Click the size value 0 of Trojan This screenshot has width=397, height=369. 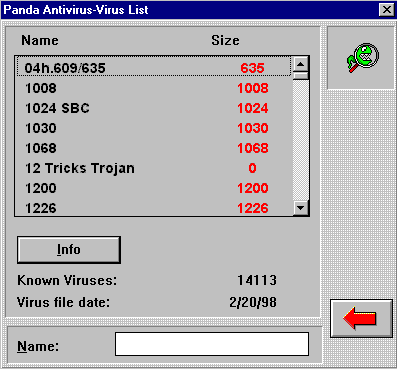tap(252, 168)
